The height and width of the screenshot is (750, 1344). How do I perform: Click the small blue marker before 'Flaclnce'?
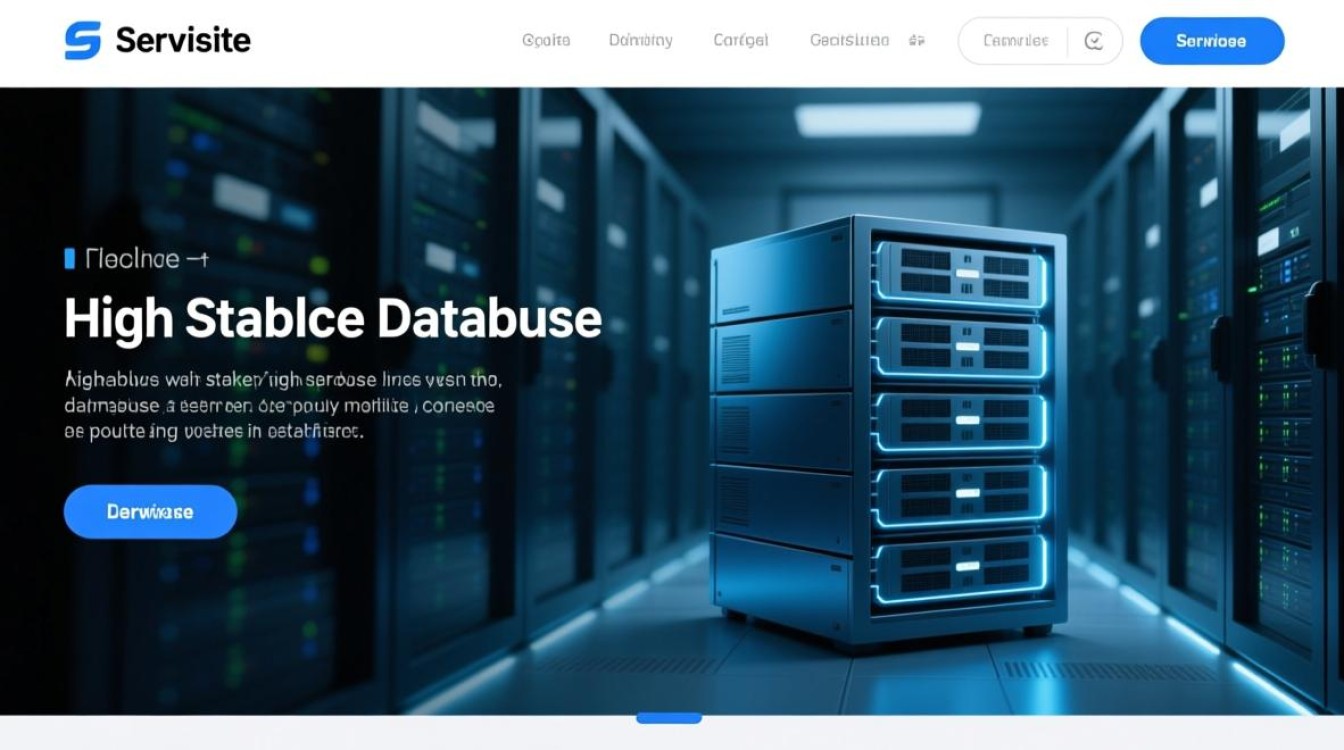70,259
